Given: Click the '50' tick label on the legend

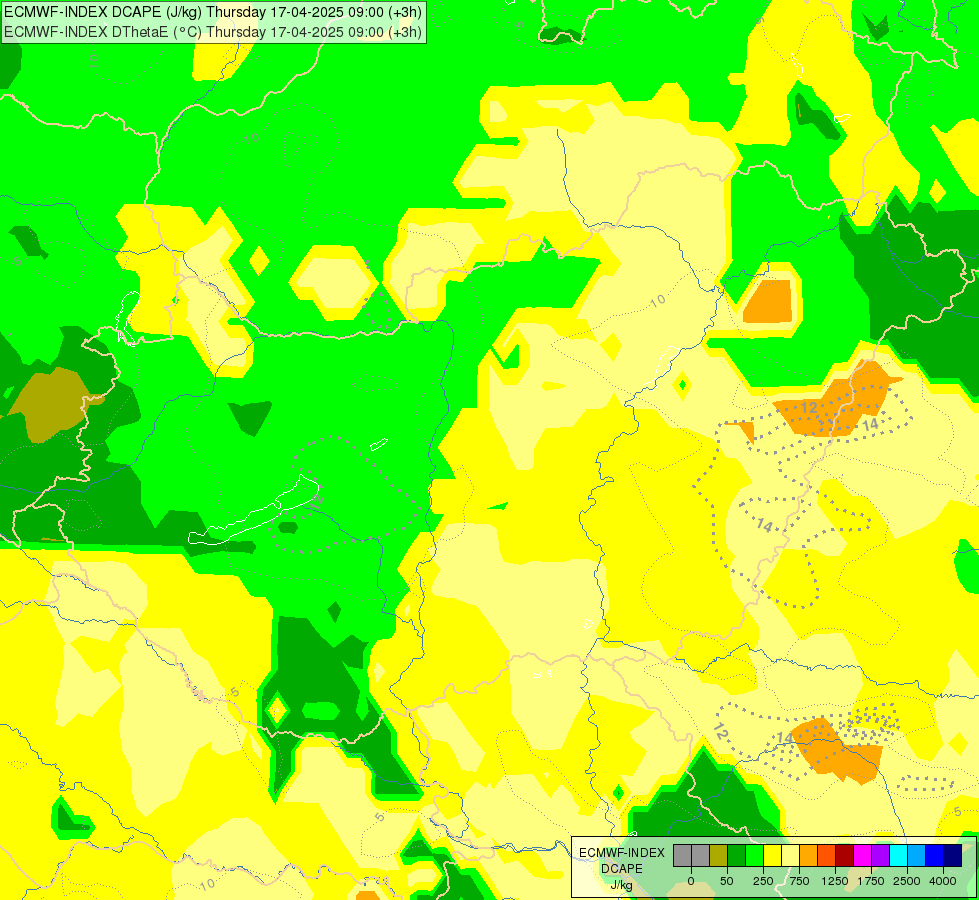Looking at the screenshot, I should [x=727, y=881].
